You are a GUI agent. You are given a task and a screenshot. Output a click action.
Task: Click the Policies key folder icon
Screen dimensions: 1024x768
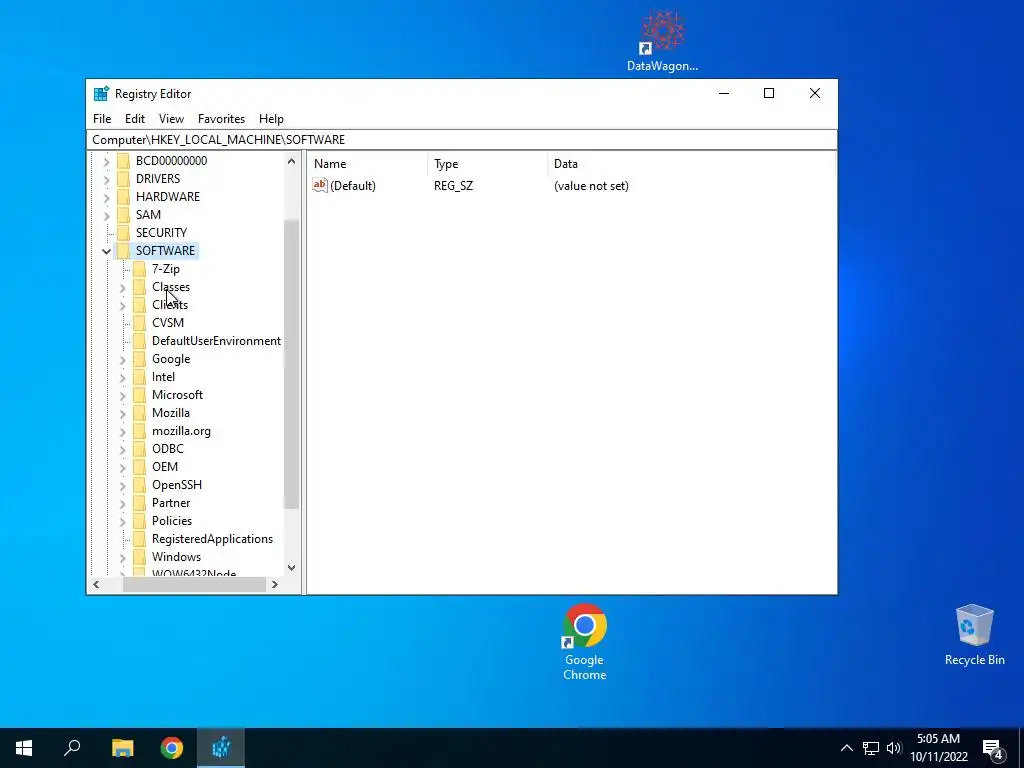point(139,520)
